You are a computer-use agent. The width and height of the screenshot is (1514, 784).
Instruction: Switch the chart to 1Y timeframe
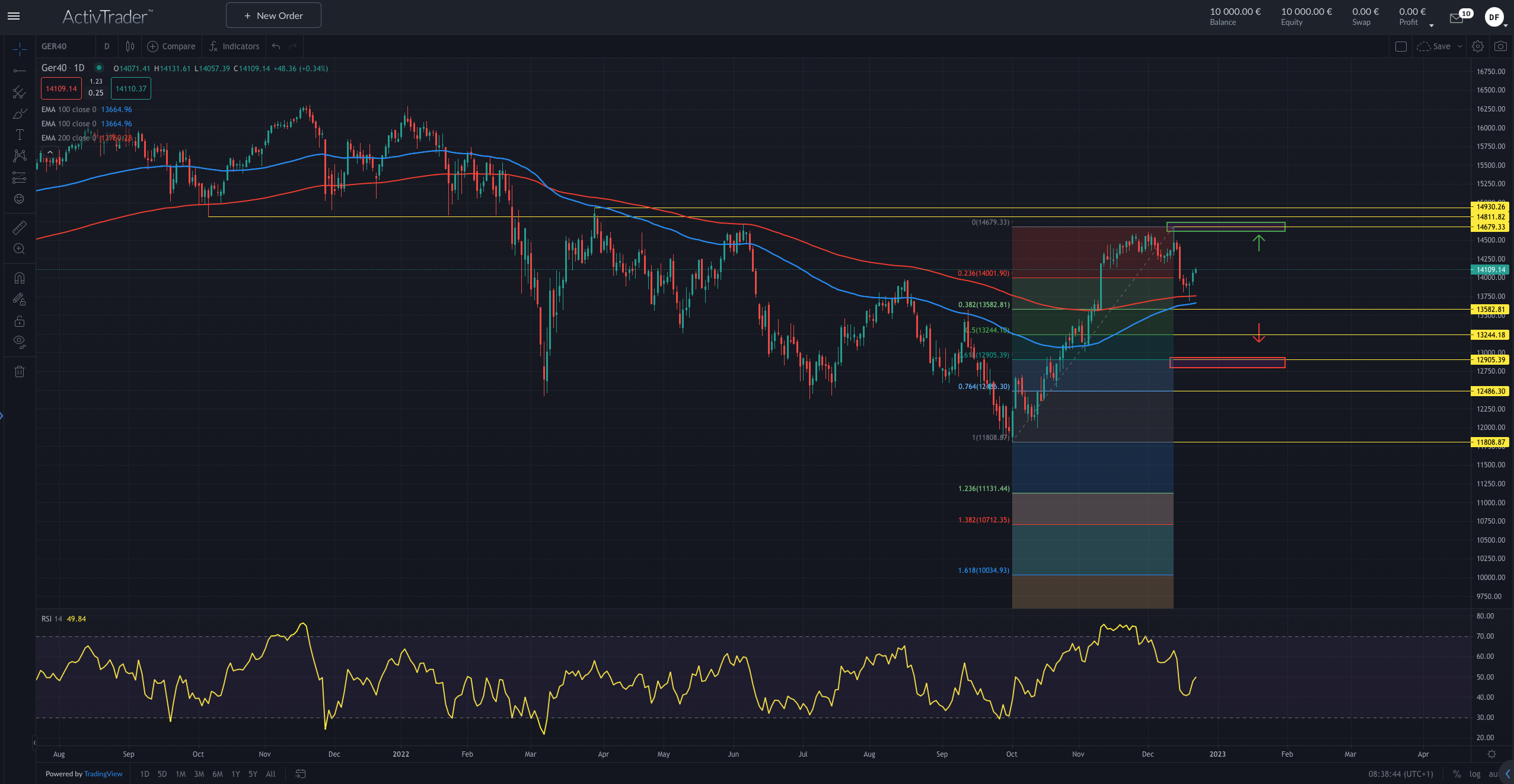235,774
